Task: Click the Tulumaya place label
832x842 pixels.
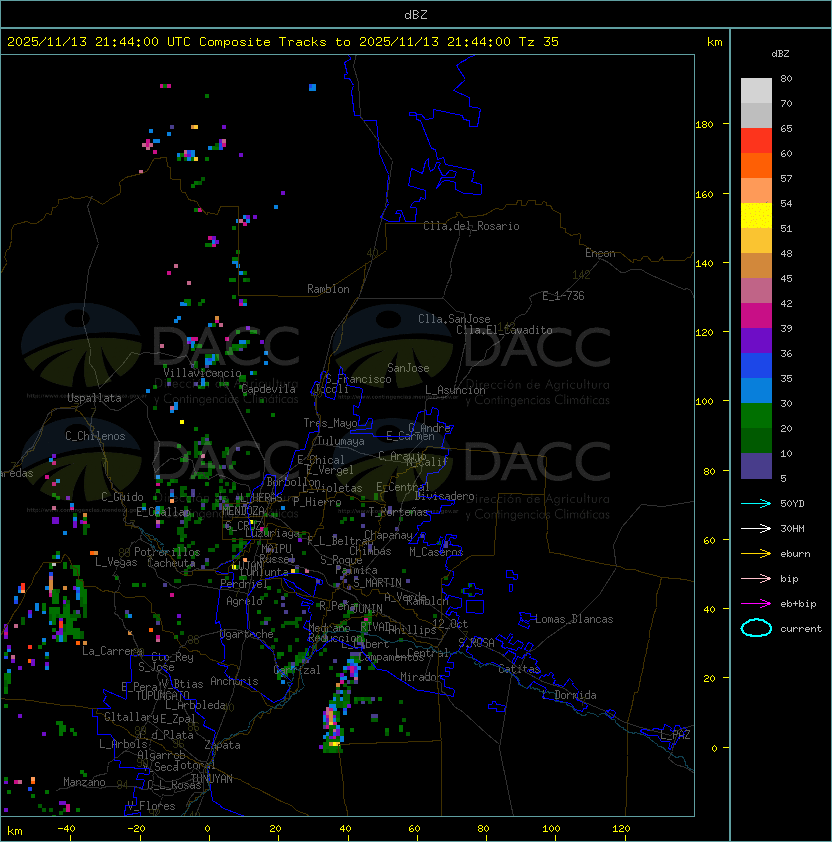Action: [341, 441]
